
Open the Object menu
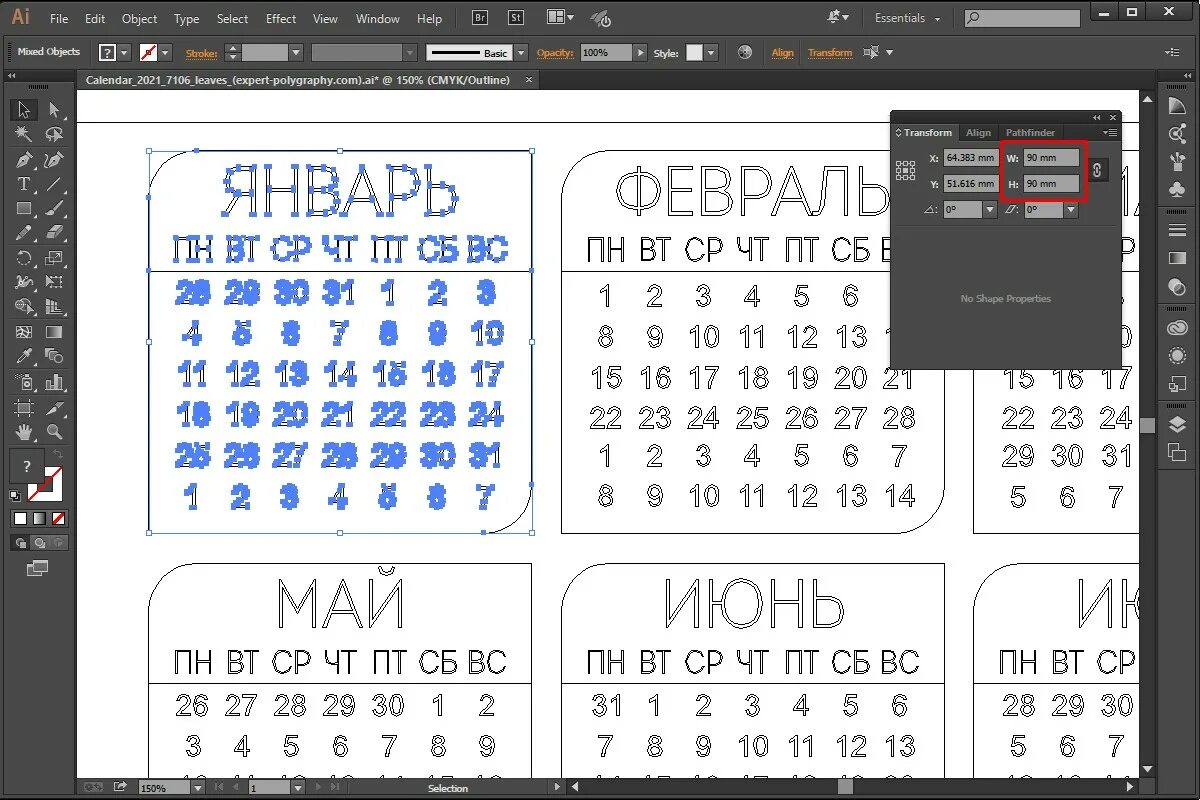coord(139,18)
